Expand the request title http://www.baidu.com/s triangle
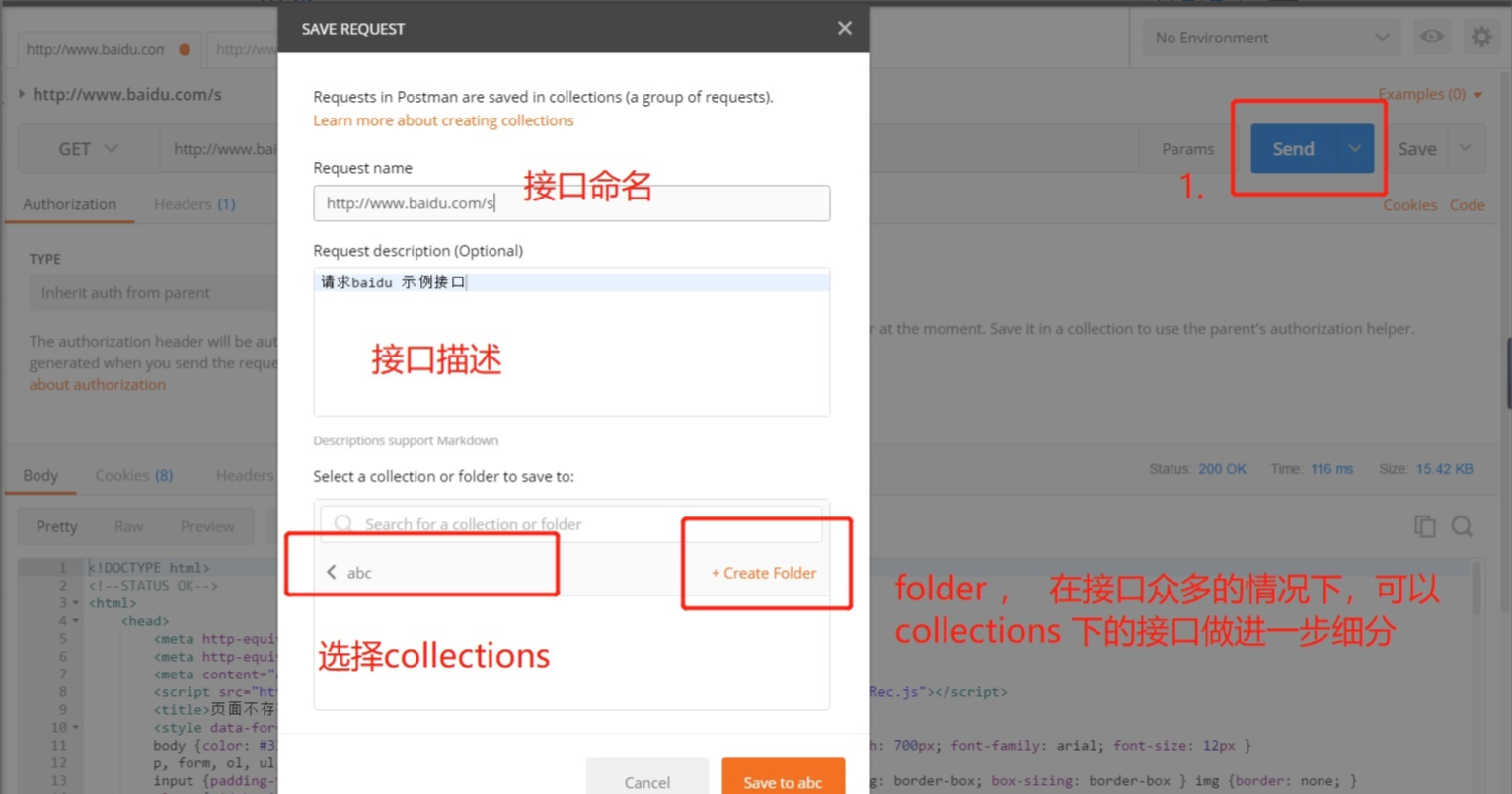 tap(21, 94)
